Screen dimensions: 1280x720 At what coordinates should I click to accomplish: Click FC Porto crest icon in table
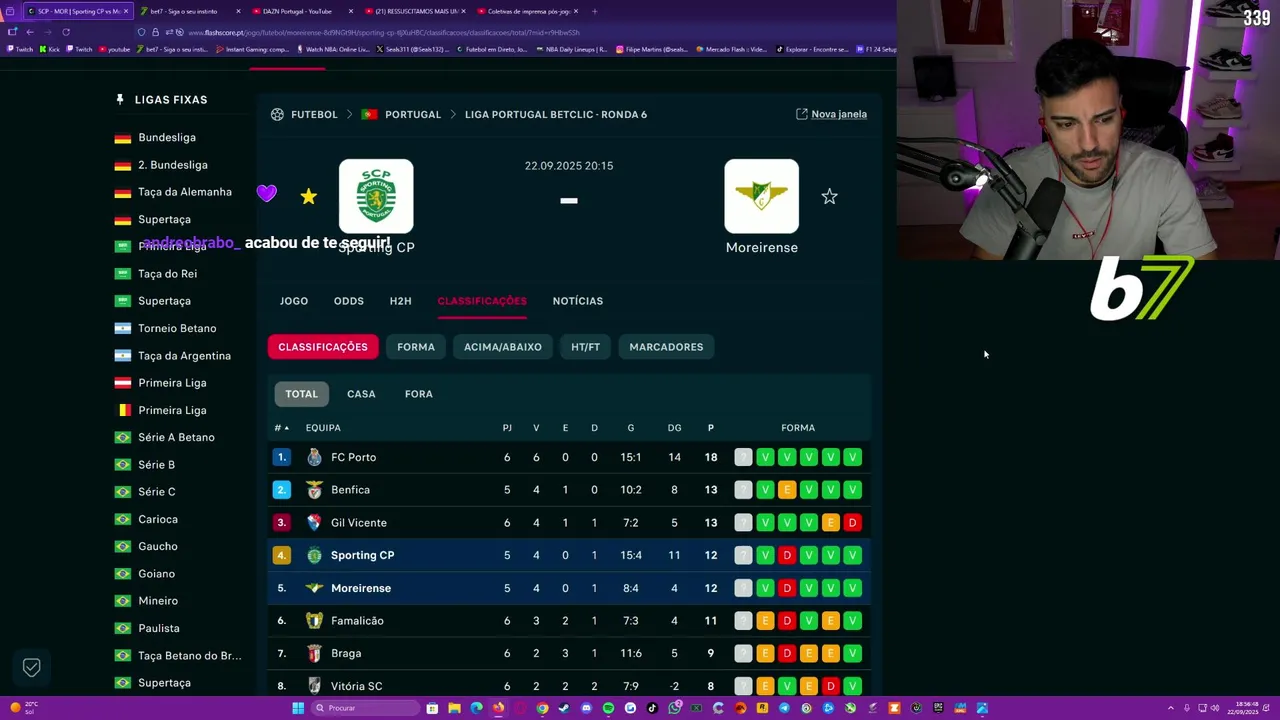click(314, 457)
